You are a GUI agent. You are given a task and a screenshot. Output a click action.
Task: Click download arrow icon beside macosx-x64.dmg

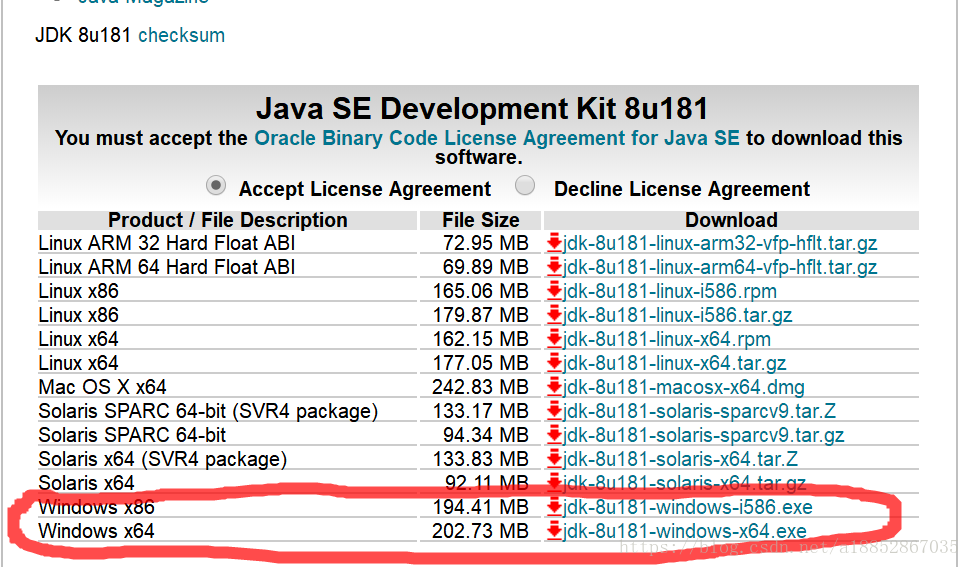[x=554, y=387]
